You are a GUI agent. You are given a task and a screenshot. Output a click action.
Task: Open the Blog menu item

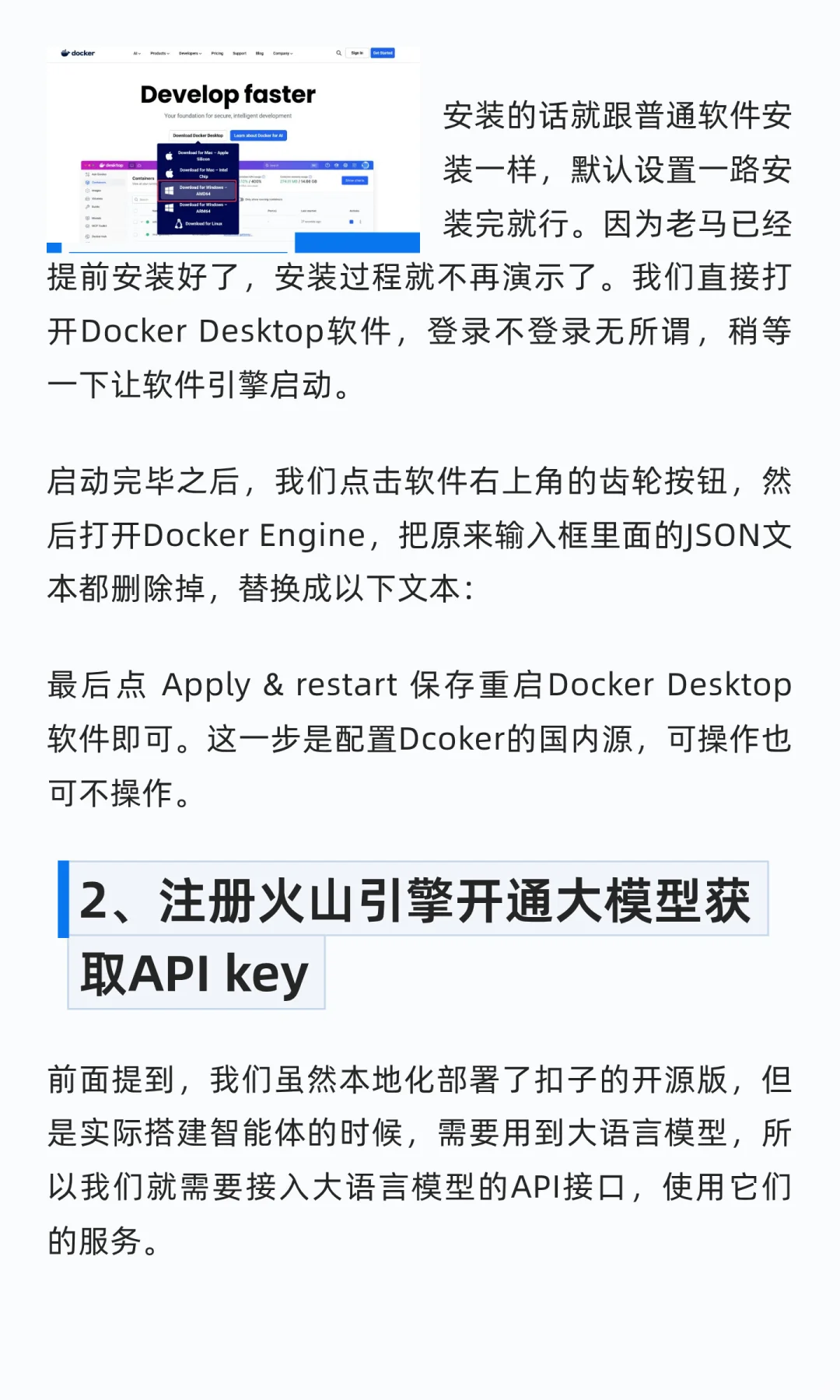(x=260, y=54)
